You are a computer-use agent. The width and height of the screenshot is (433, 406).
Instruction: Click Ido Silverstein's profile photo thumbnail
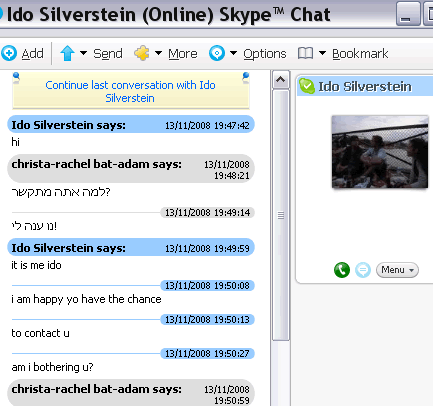tap(380, 152)
